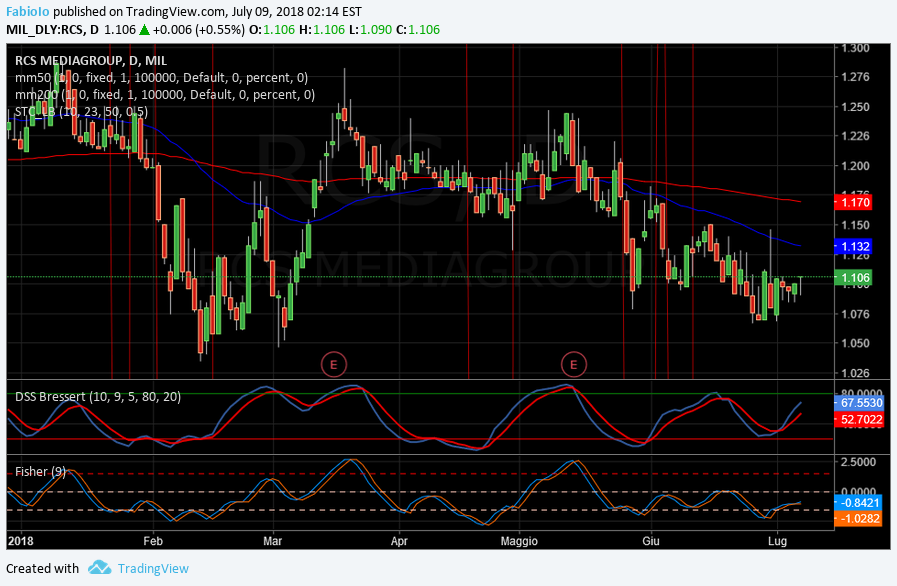The image size is (897, 586).
Task: Click the green 1.106 last price label
Action: (852, 278)
